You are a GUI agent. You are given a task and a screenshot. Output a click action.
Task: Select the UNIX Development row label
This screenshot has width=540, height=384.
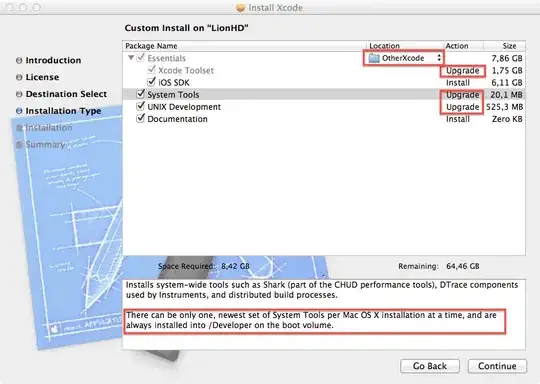coord(184,107)
